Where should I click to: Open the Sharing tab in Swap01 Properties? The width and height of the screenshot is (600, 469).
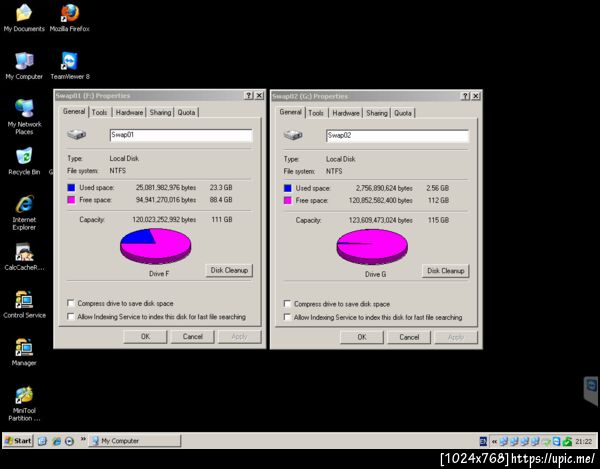coord(160,112)
